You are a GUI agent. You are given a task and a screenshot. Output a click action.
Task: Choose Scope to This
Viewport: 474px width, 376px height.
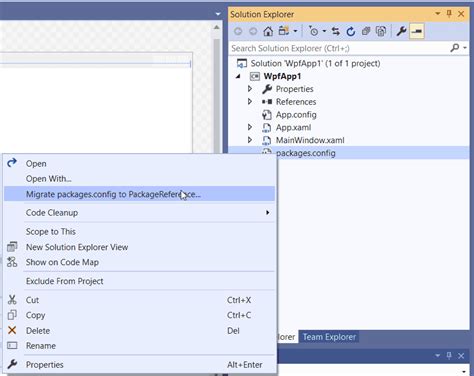point(139,232)
